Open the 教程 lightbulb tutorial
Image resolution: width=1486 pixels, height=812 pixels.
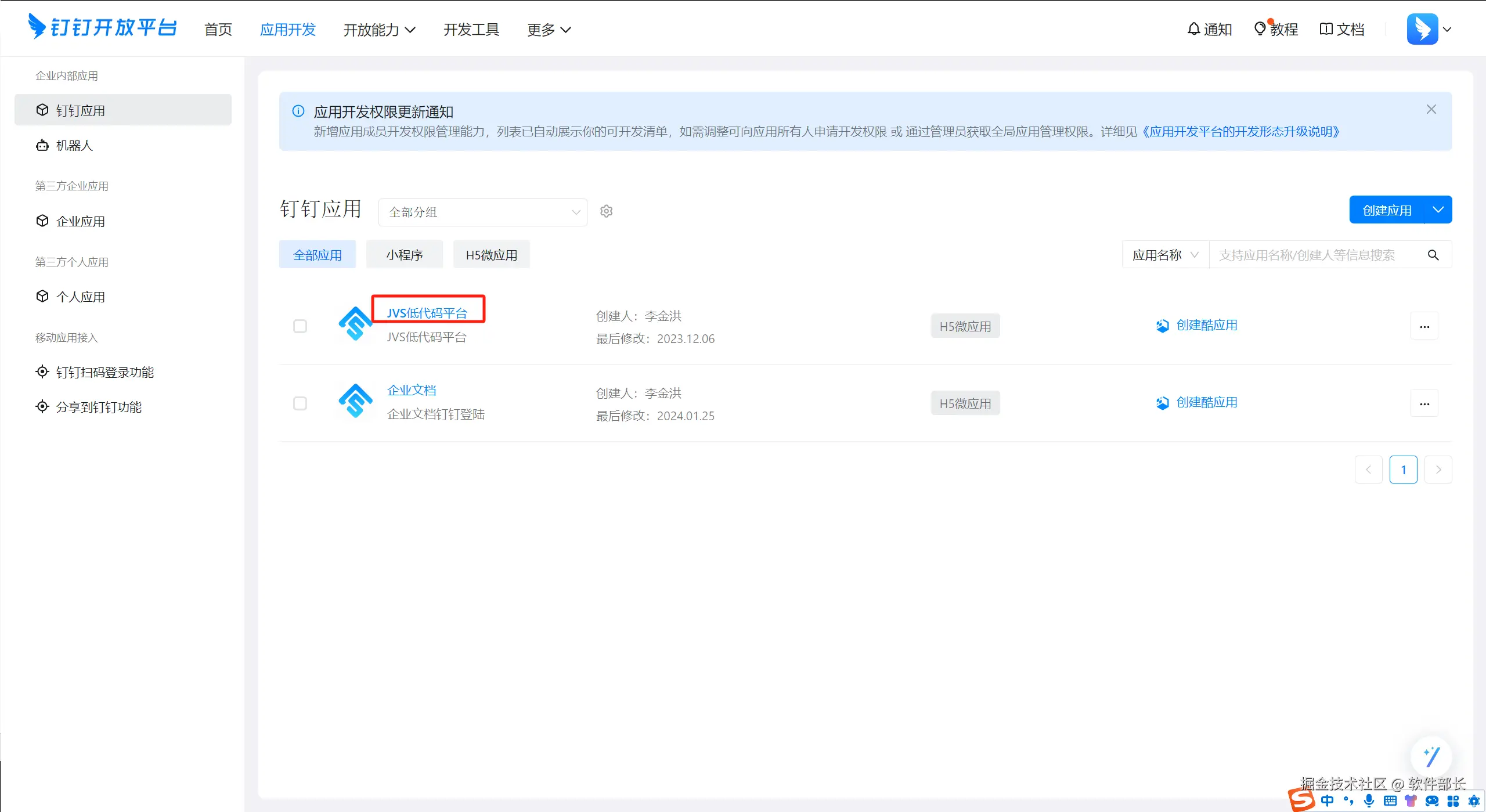(1275, 29)
